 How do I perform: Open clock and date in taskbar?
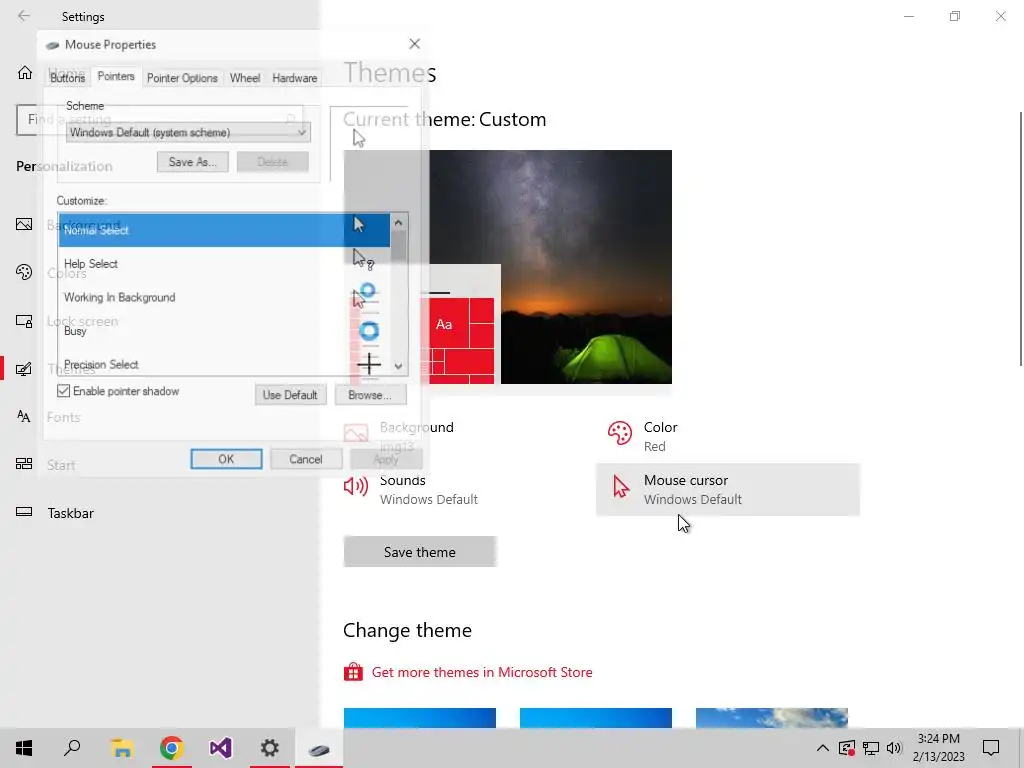point(938,748)
